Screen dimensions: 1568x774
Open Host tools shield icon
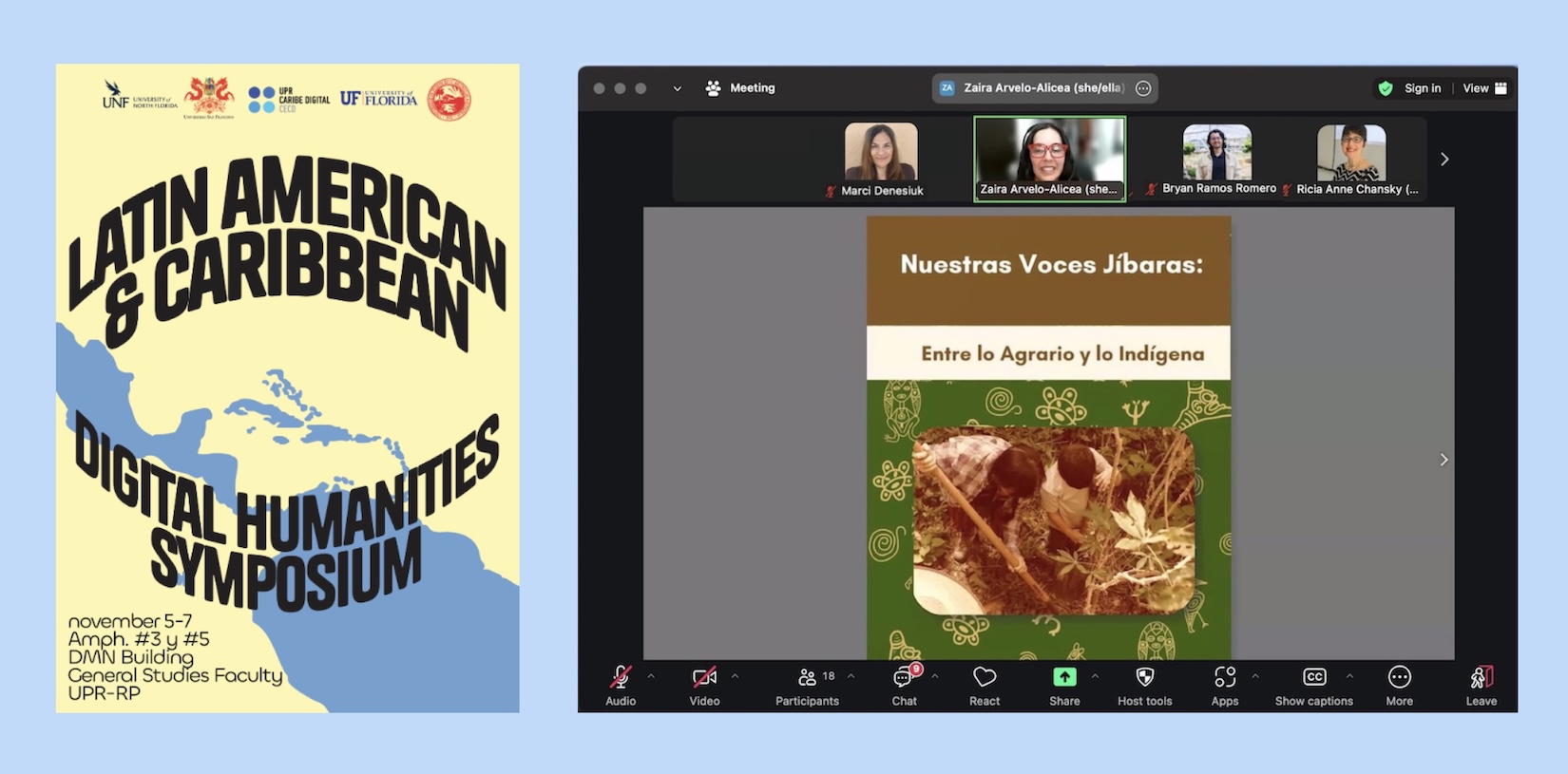pos(1145,677)
